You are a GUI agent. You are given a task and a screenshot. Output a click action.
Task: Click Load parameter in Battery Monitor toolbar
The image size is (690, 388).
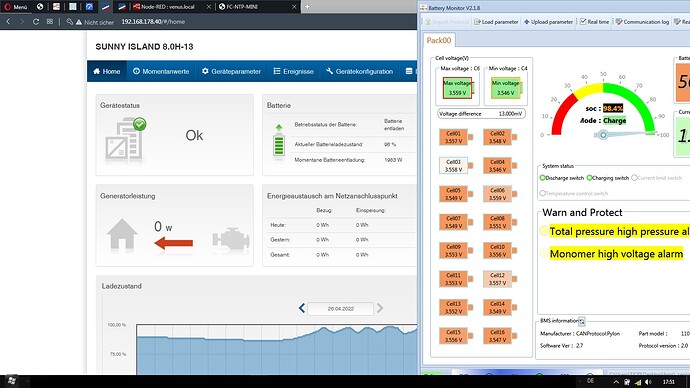click(x=496, y=22)
